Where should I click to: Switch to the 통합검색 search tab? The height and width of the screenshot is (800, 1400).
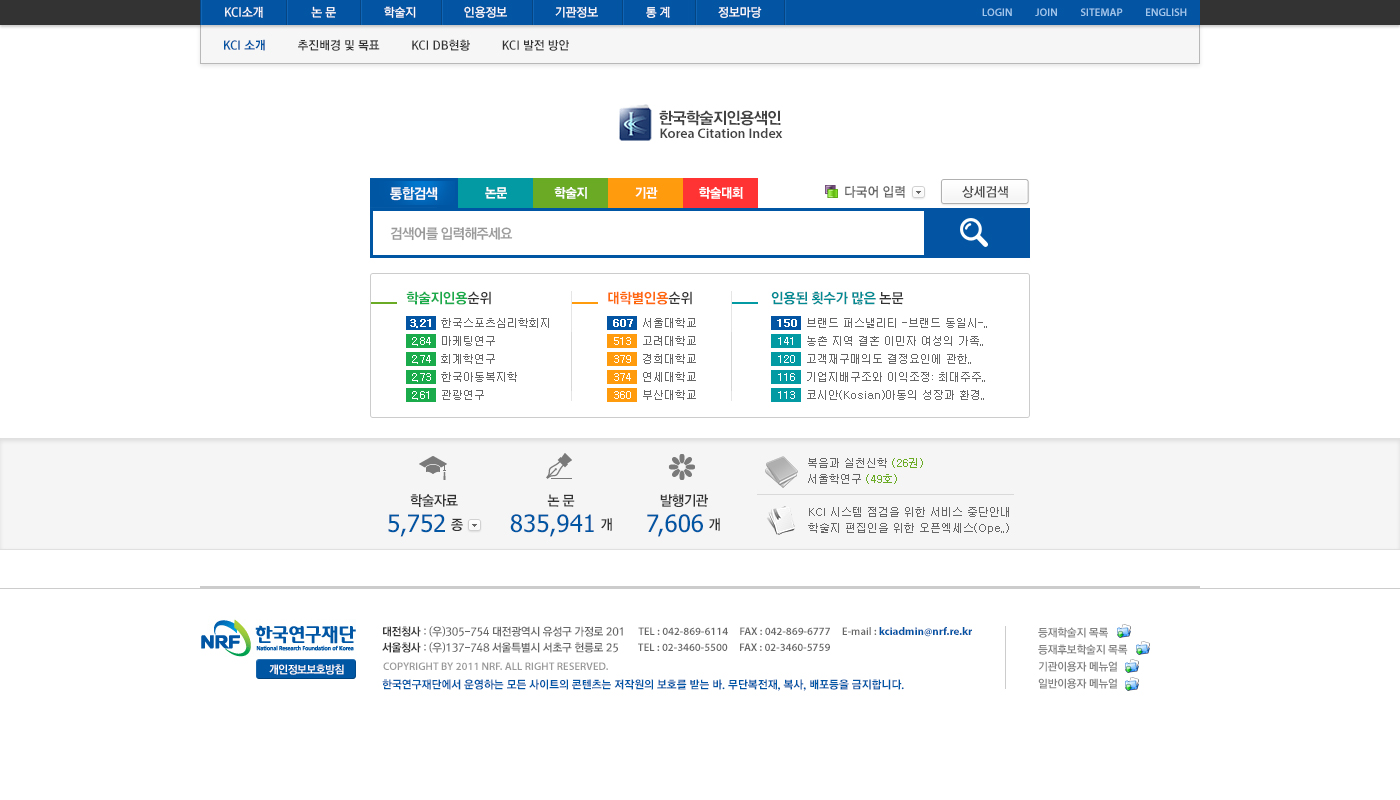point(414,193)
